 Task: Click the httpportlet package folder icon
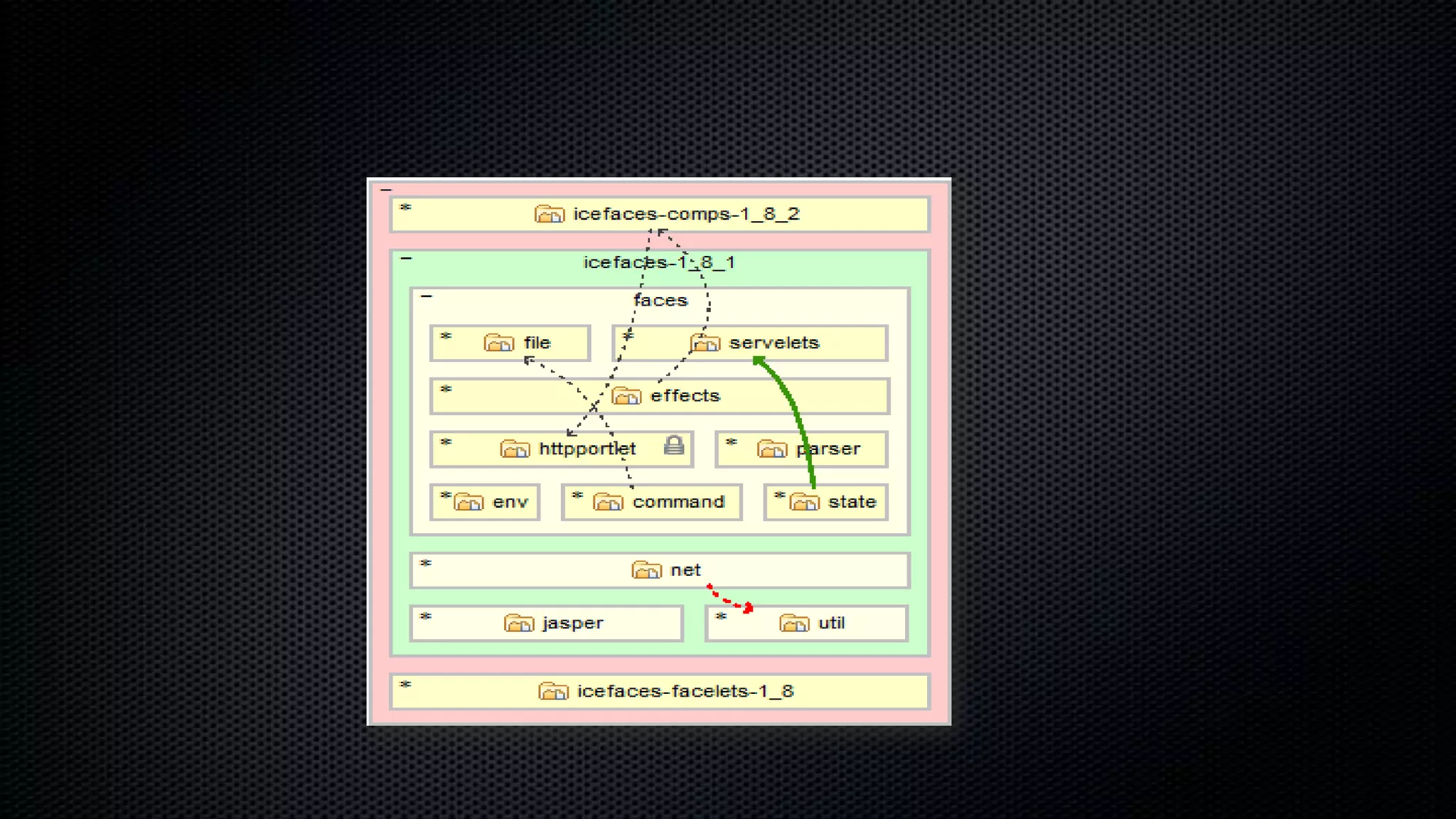pos(515,449)
